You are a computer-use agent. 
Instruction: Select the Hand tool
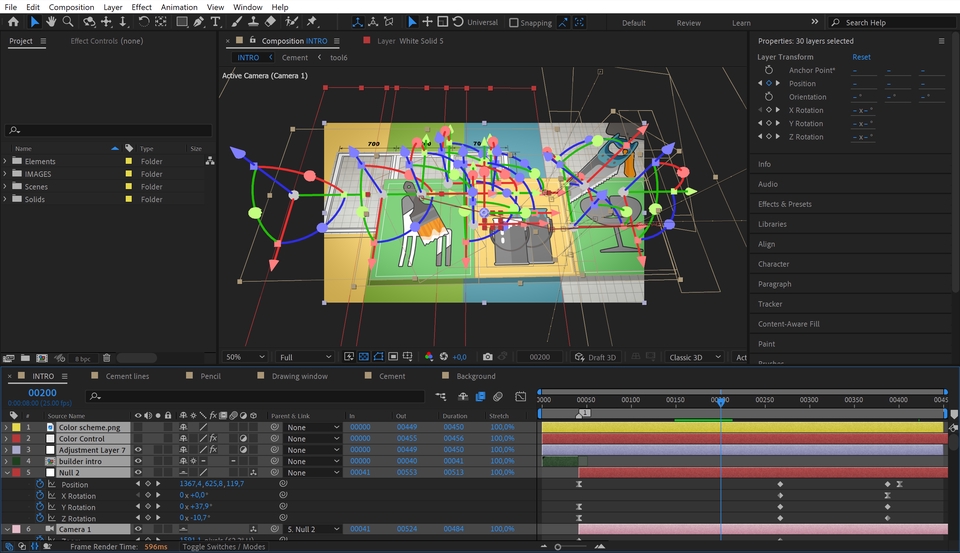click(51, 22)
